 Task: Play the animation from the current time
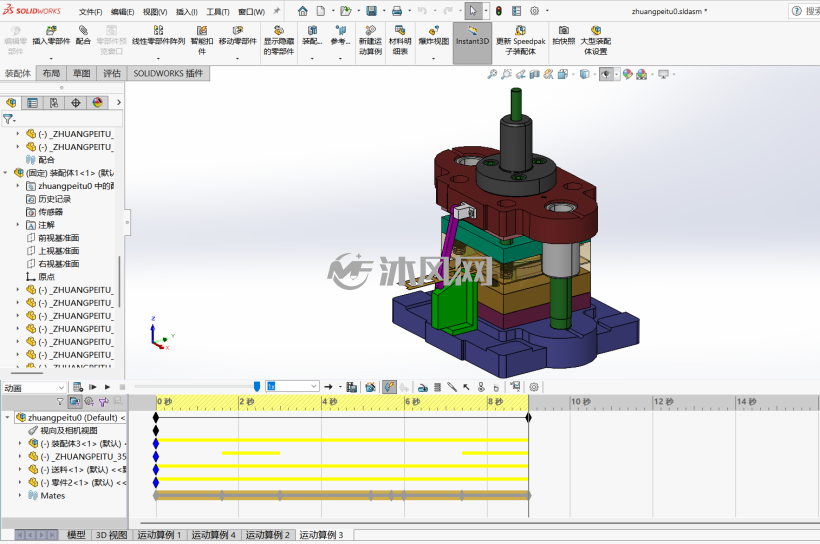point(107,387)
